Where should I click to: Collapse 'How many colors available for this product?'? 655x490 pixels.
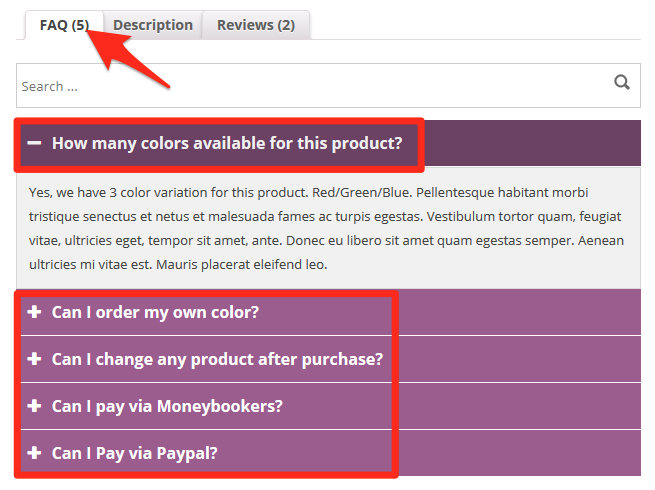pyautogui.click(x=328, y=143)
